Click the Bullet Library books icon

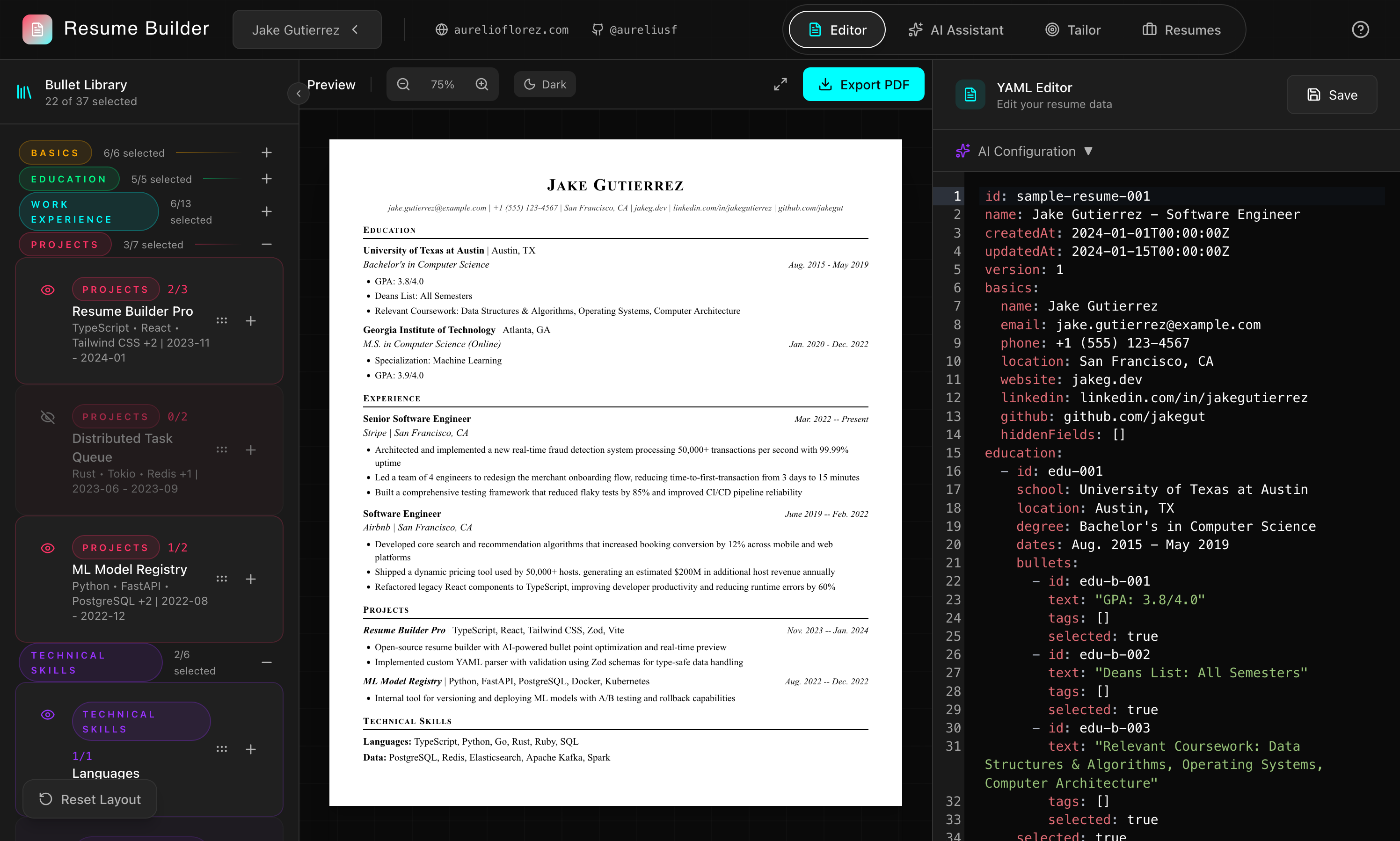click(24, 92)
